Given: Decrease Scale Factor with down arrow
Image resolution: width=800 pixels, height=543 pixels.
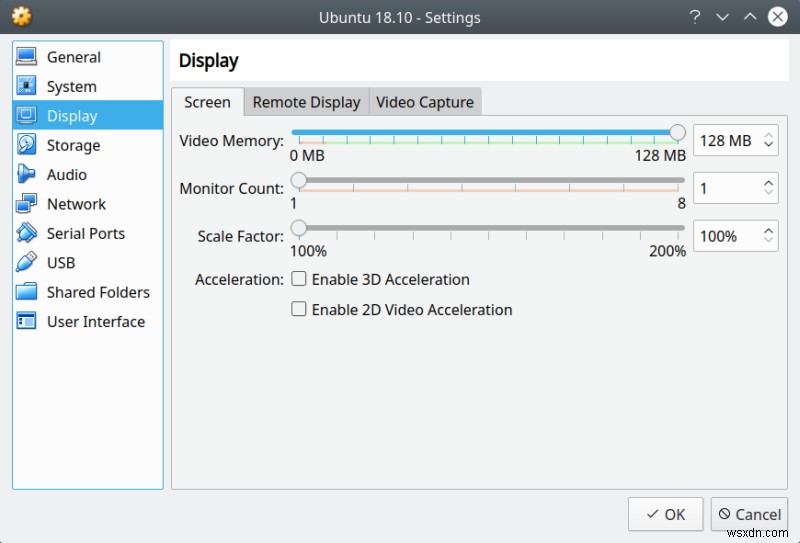Looking at the screenshot, I should 768,240.
